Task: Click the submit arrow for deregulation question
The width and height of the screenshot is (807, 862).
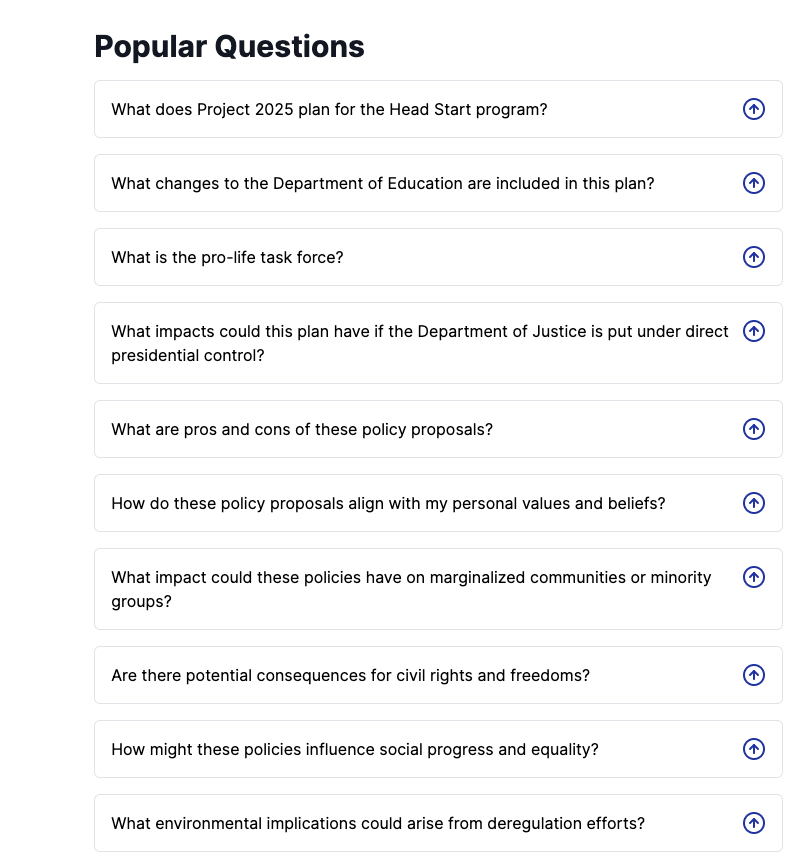Action: tap(754, 823)
